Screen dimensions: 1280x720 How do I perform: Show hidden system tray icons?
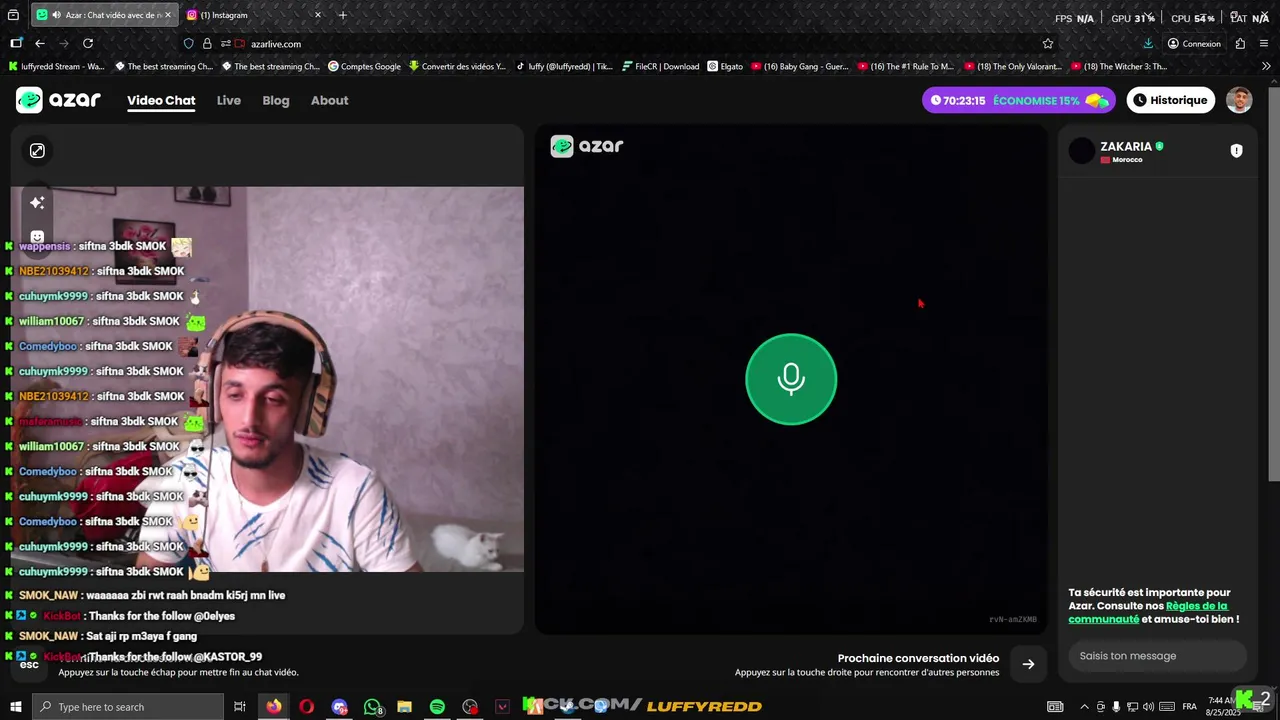pyautogui.click(x=1084, y=707)
